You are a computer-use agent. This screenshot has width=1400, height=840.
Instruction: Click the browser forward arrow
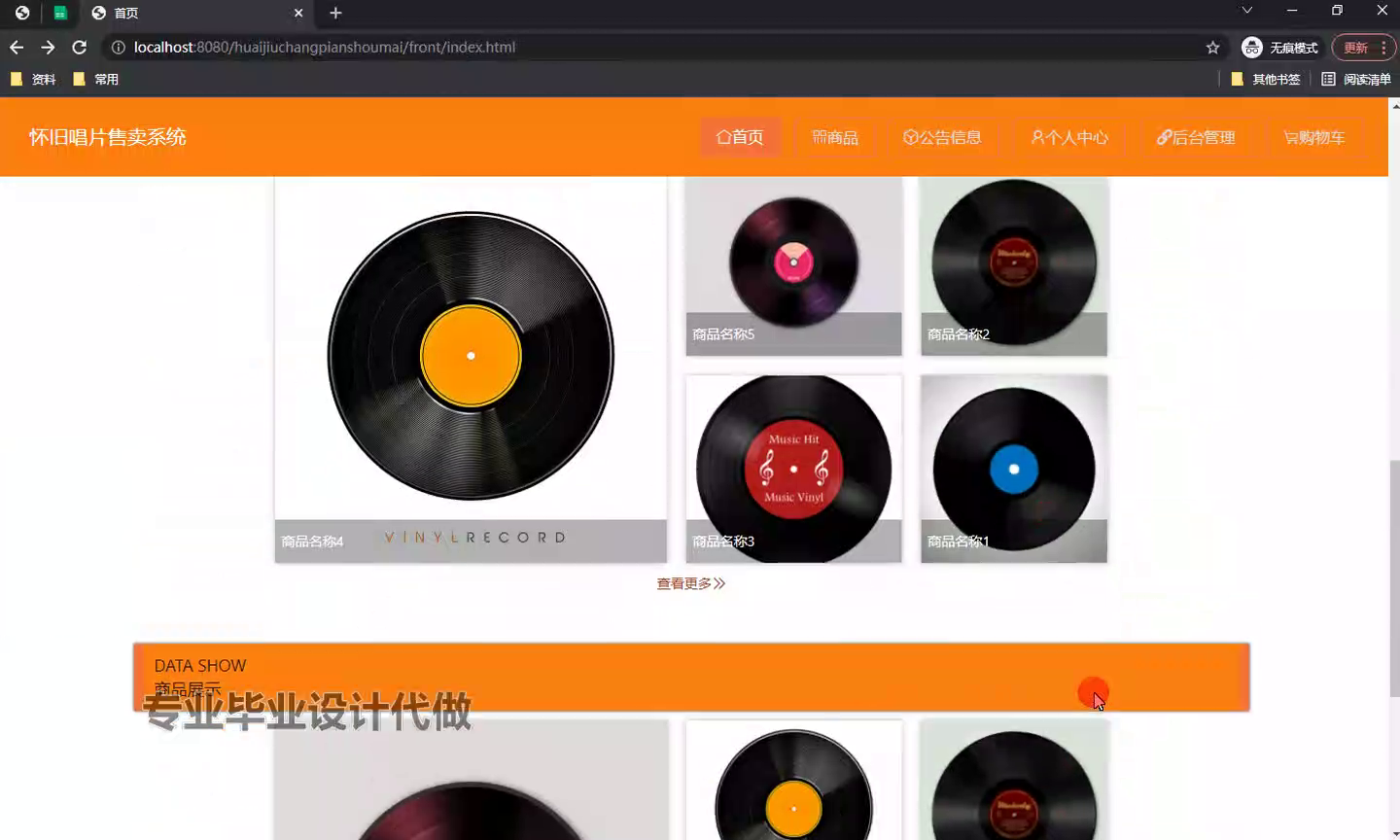[x=48, y=47]
